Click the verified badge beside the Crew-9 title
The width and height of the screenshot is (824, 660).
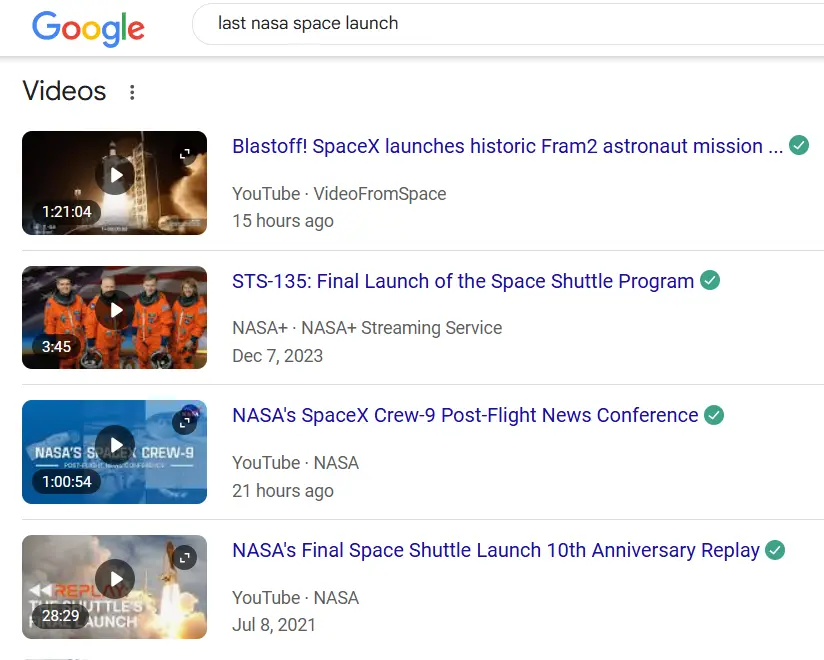tap(714, 416)
